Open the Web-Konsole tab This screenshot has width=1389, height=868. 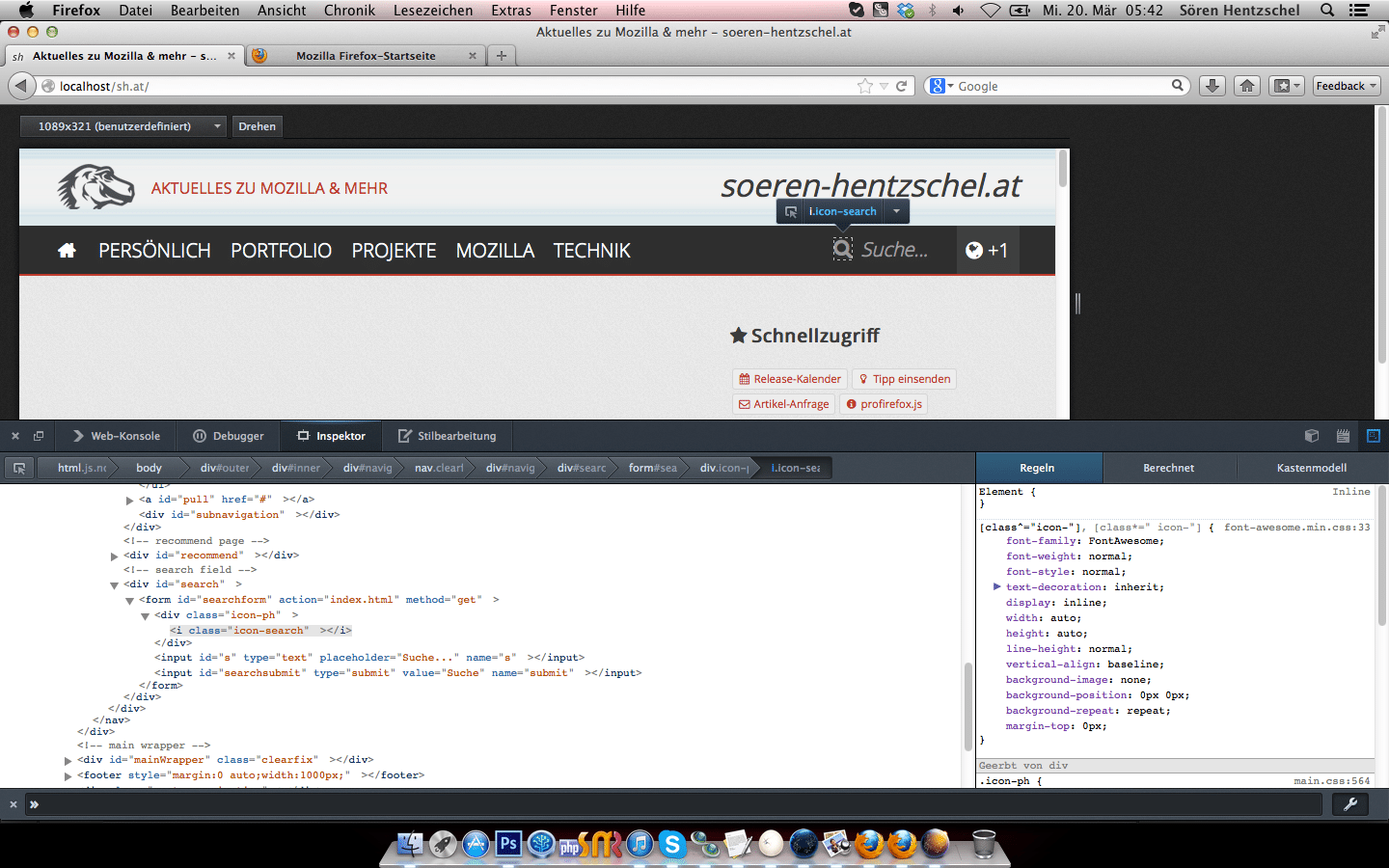(117, 436)
